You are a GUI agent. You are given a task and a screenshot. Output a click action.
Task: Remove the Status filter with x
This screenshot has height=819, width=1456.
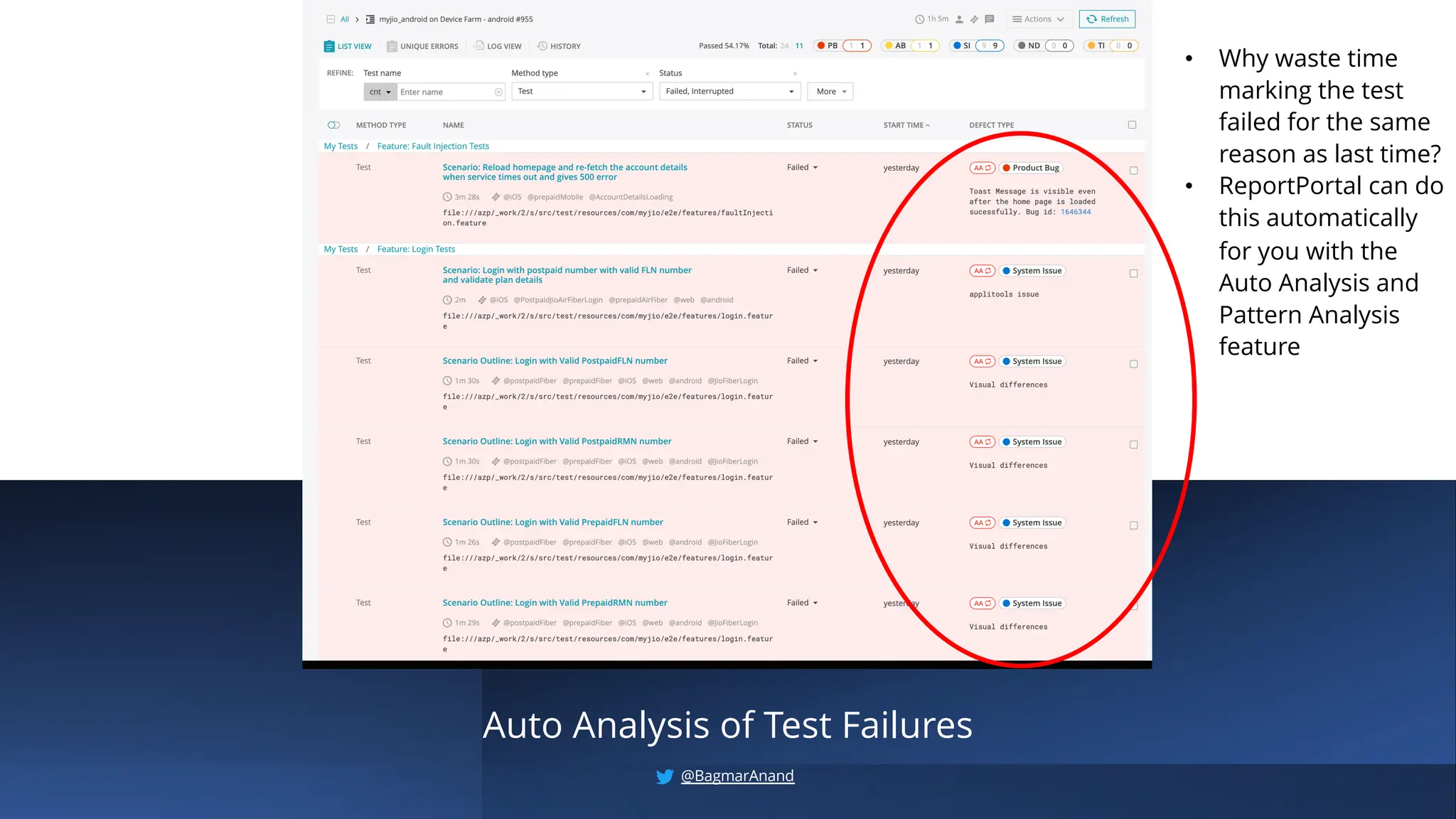tap(795, 74)
